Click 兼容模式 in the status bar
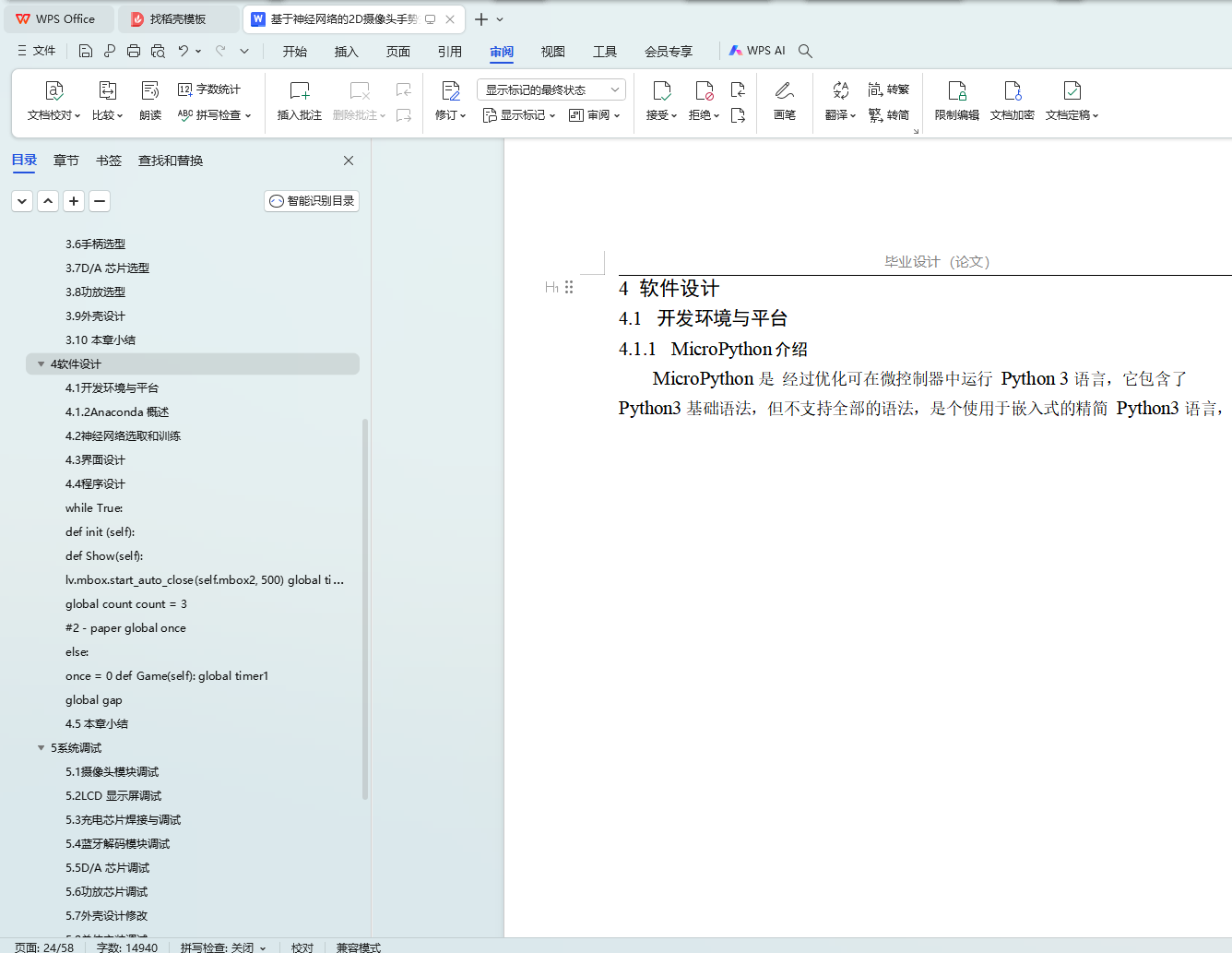This screenshot has width=1232, height=953. [x=359, y=947]
